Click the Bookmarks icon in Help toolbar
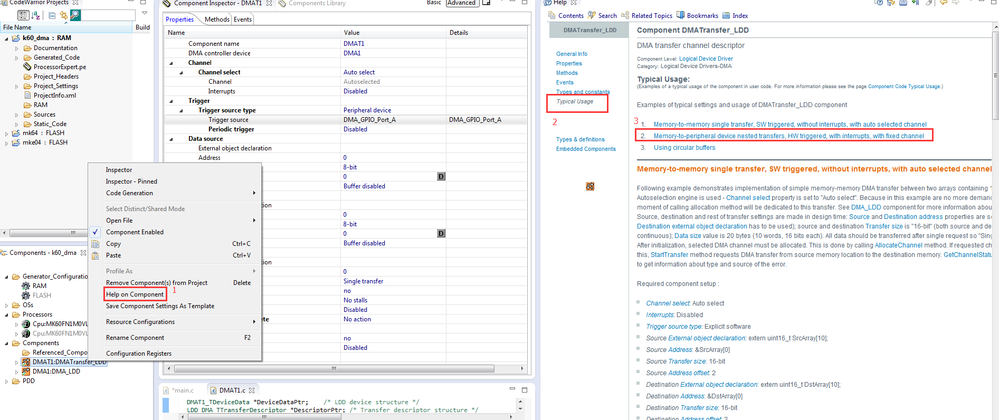The width and height of the screenshot is (999, 420). tap(682, 15)
